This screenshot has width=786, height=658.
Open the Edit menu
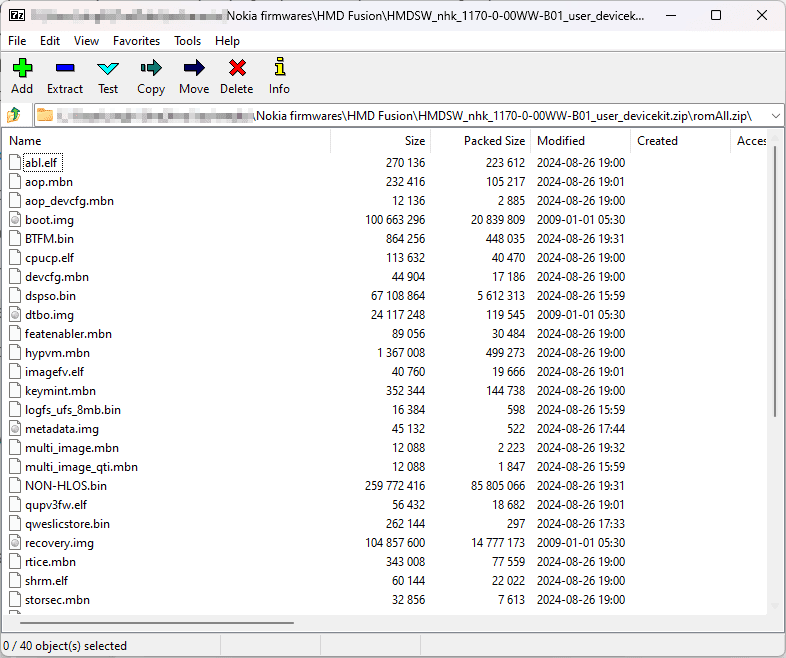coord(50,41)
